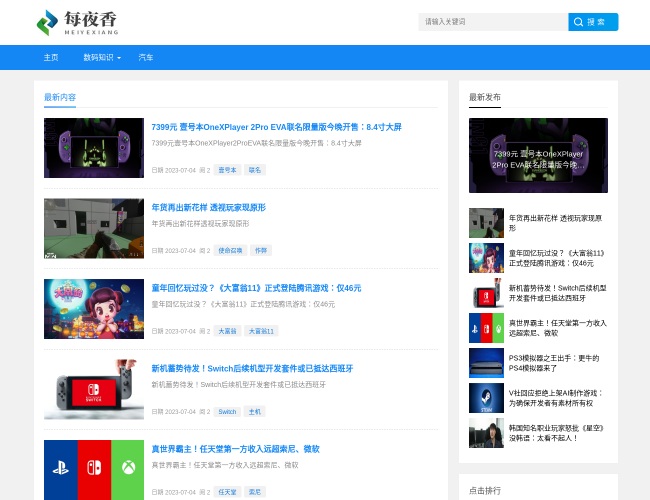Open the 大富翁11 article thumbnail in list
Image resolution: width=650 pixels, height=500 pixels.
94,309
